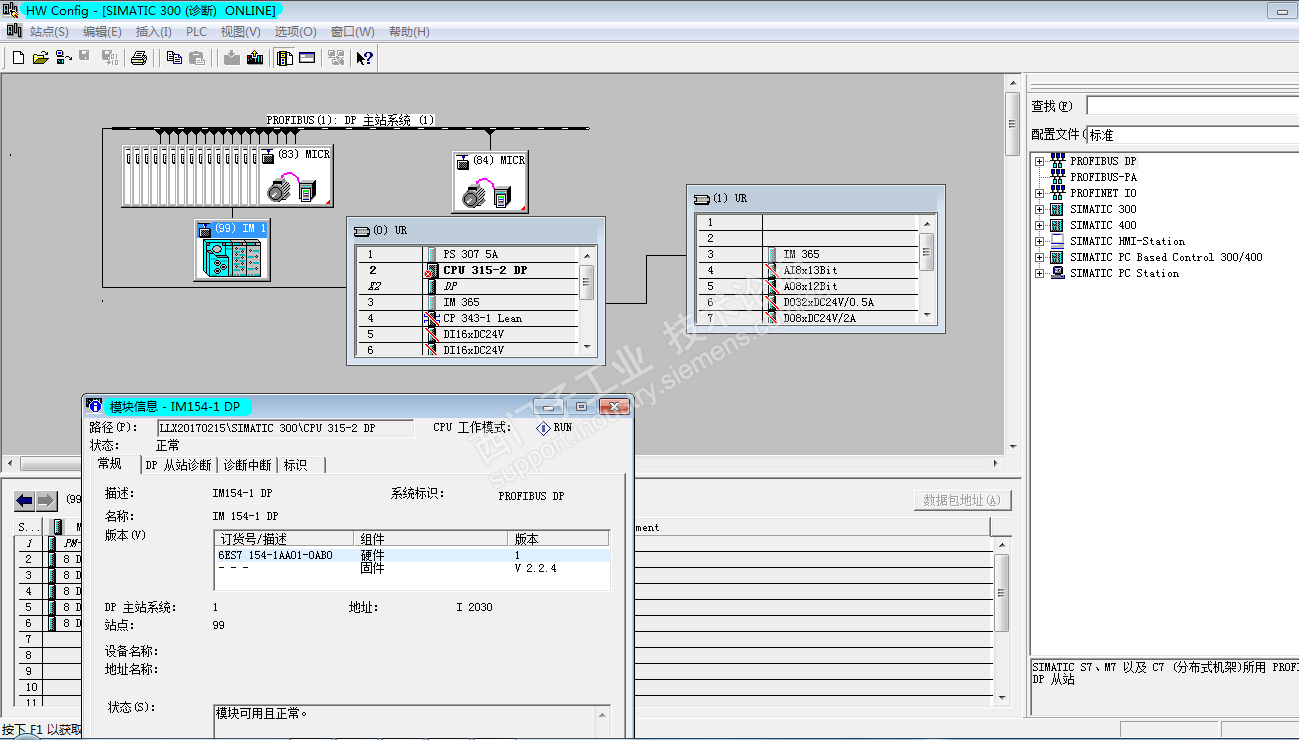Switch to the DP 从站诊断 tab

[178, 465]
